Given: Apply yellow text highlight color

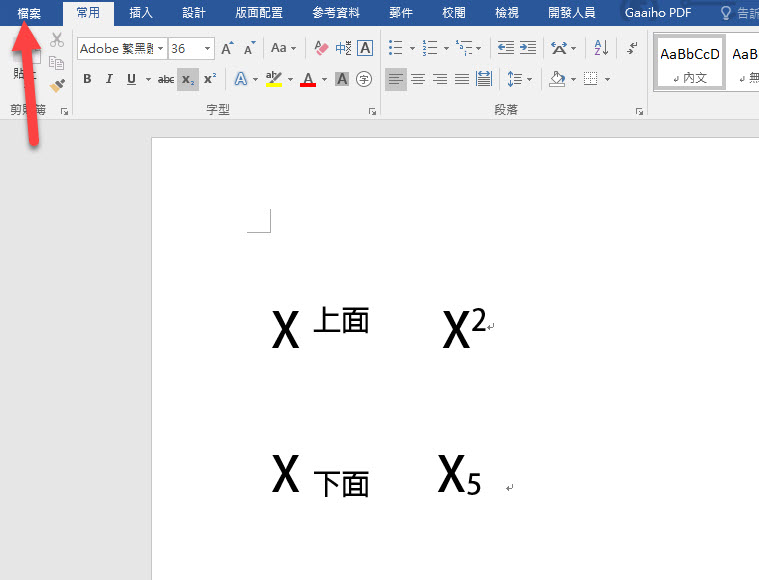Looking at the screenshot, I should tap(274, 79).
